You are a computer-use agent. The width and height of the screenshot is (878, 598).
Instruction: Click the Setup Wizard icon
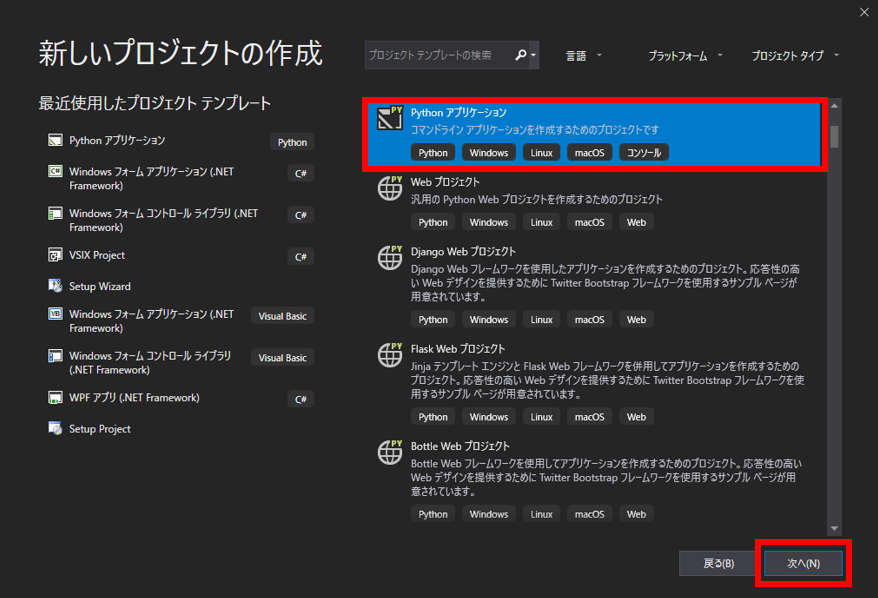pyautogui.click(x=55, y=286)
